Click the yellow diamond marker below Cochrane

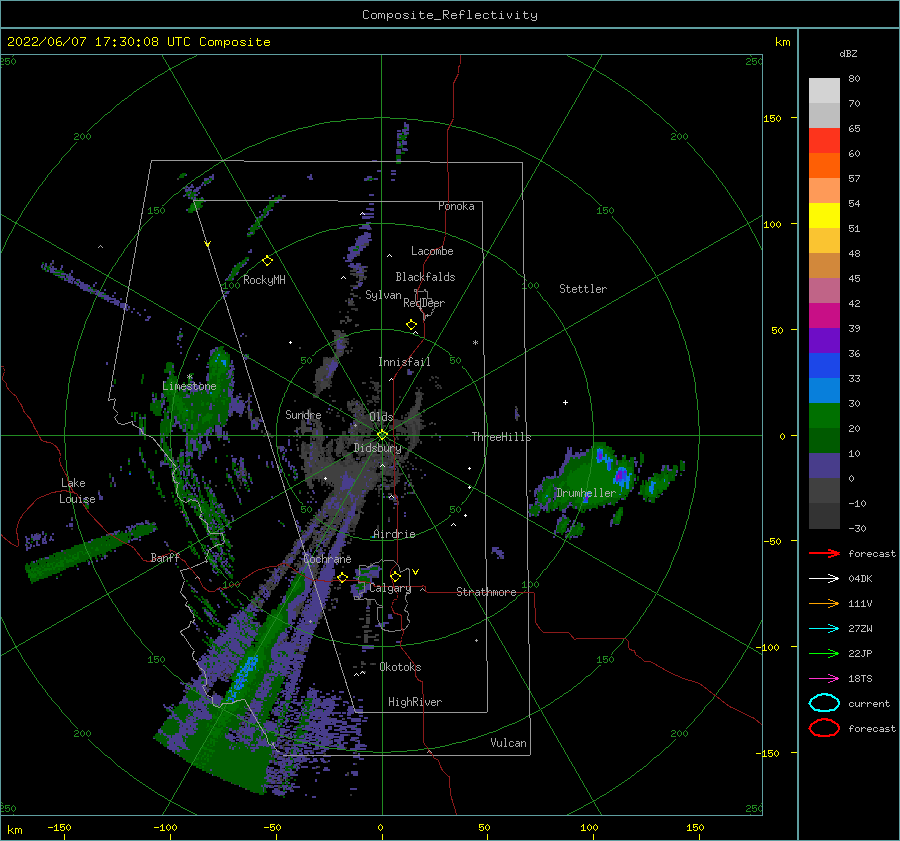342,577
